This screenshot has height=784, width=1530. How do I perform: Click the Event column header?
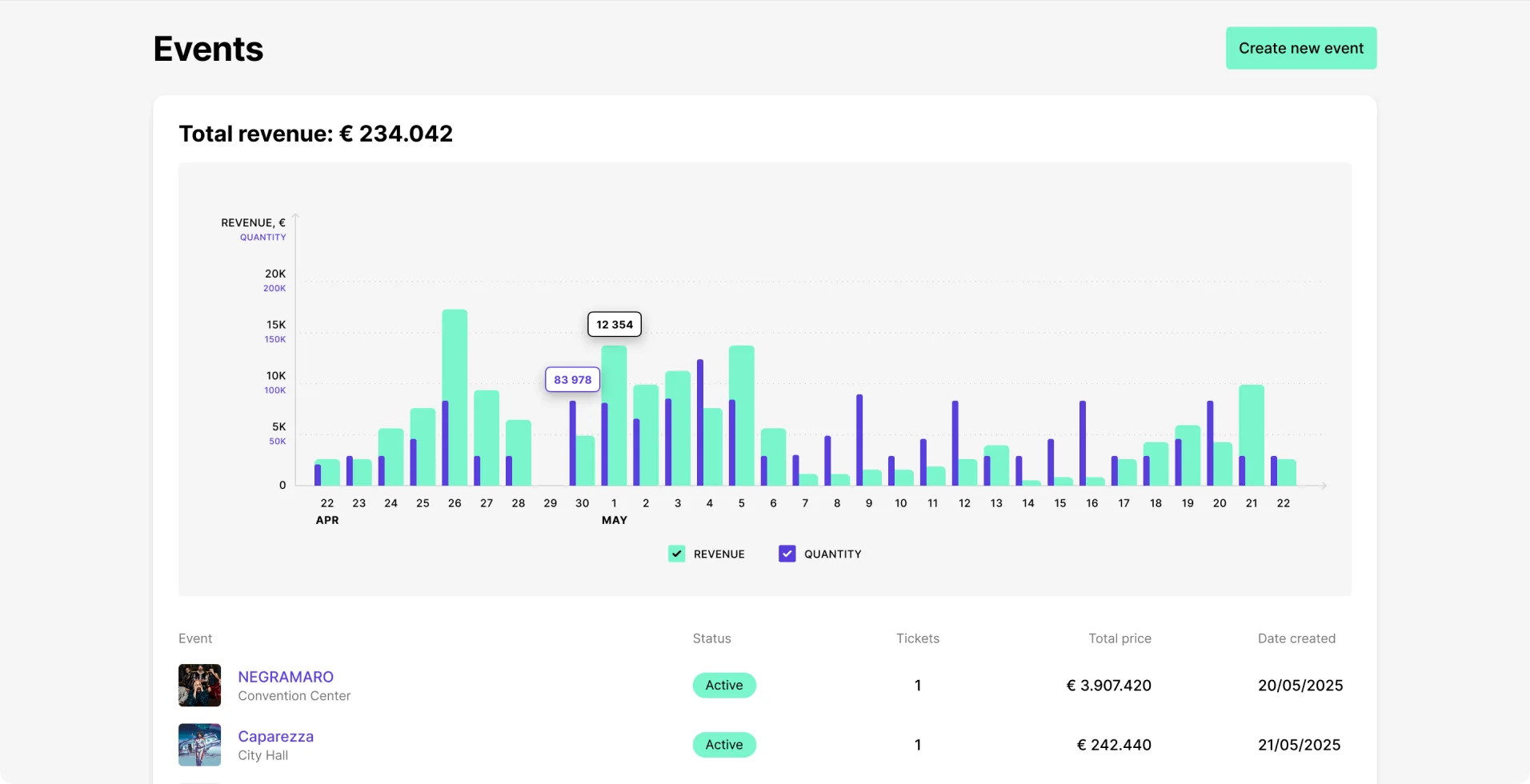pyautogui.click(x=195, y=638)
